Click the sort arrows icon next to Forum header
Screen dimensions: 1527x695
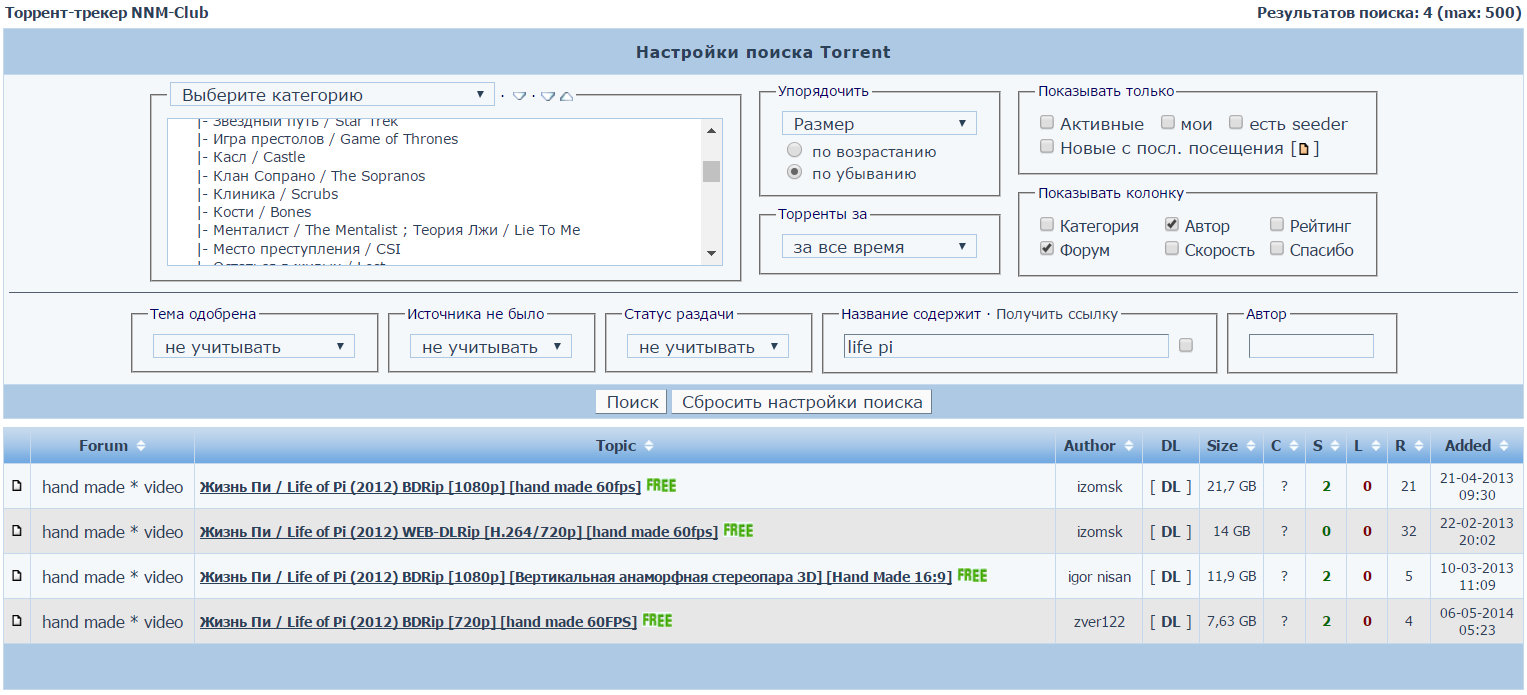[141, 446]
